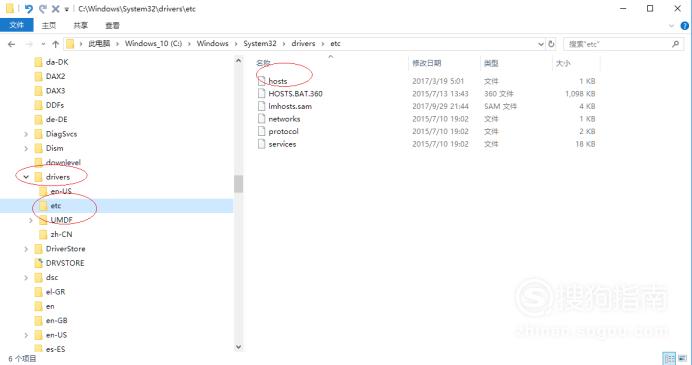Open the address bar history dropdown
The image size is (692, 365).
(541, 44)
